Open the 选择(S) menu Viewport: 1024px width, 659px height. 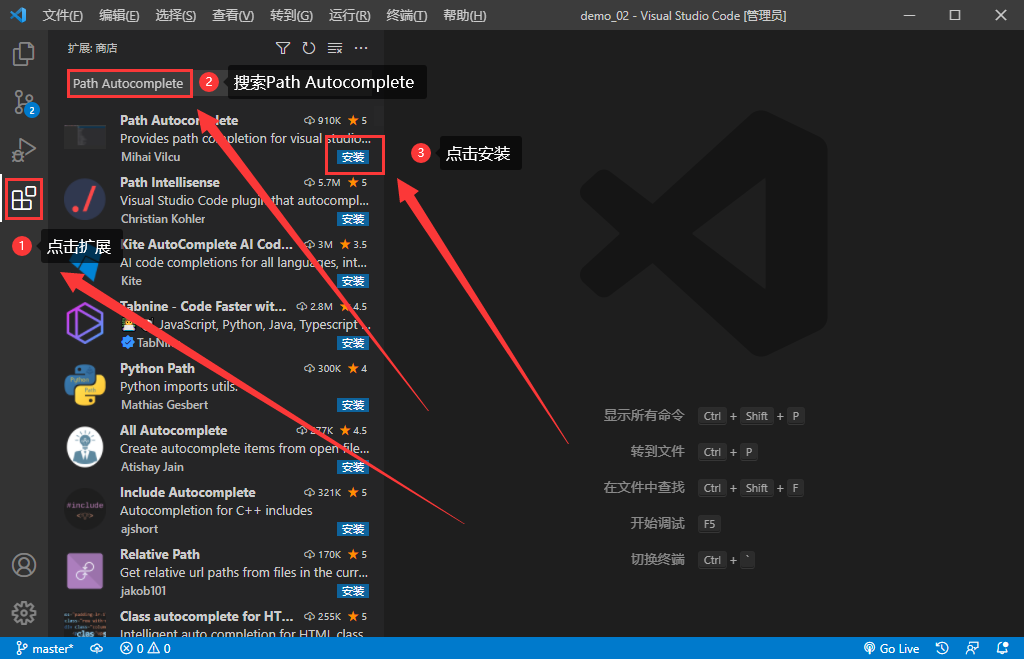tap(176, 16)
